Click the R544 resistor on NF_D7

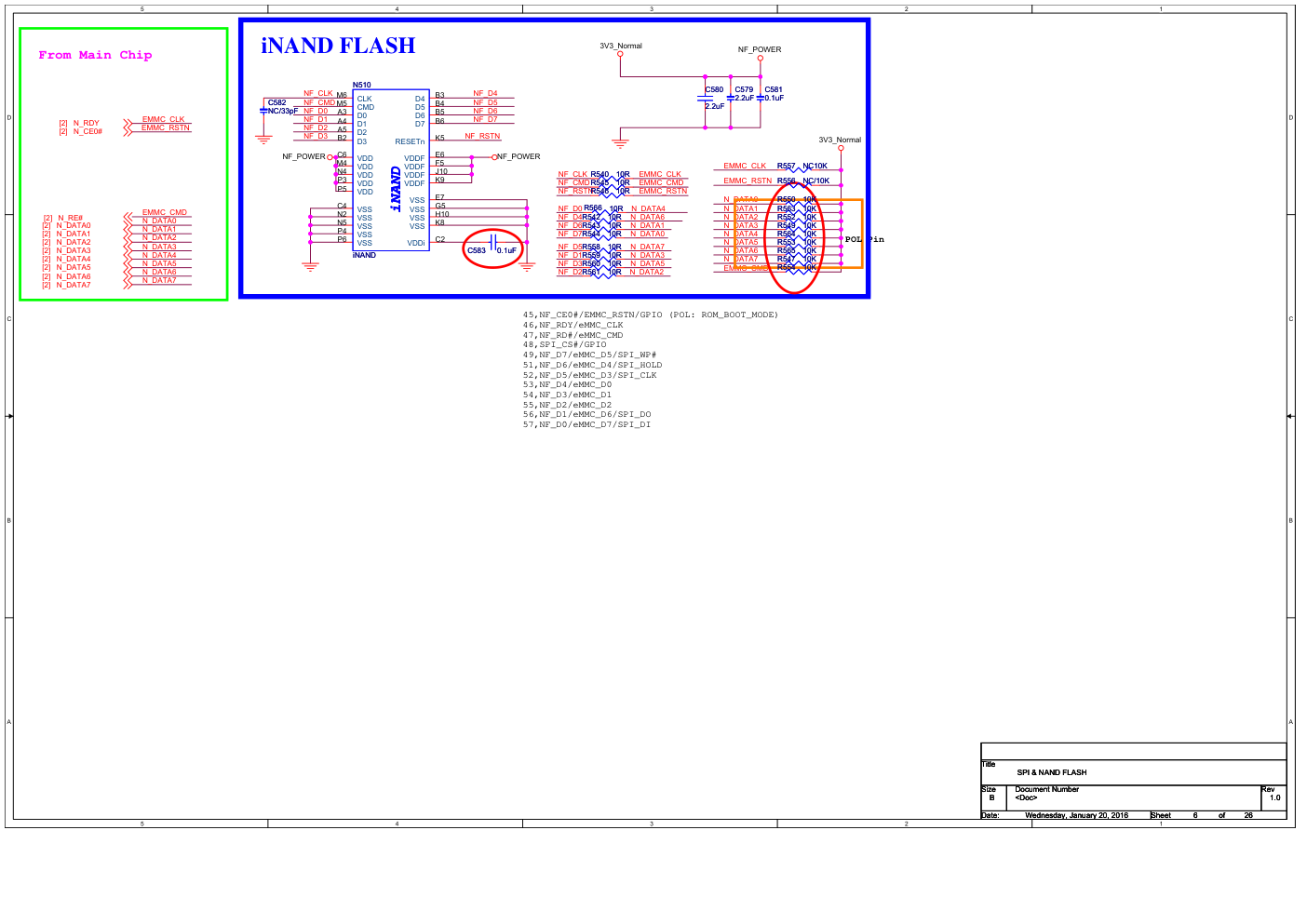pos(601,237)
